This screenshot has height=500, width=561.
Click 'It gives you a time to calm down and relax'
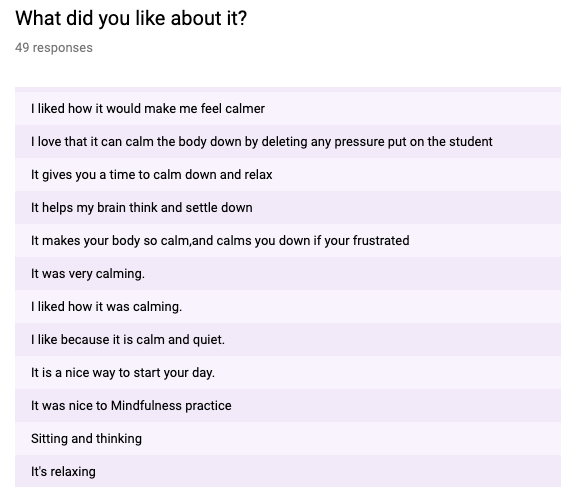tap(288, 175)
